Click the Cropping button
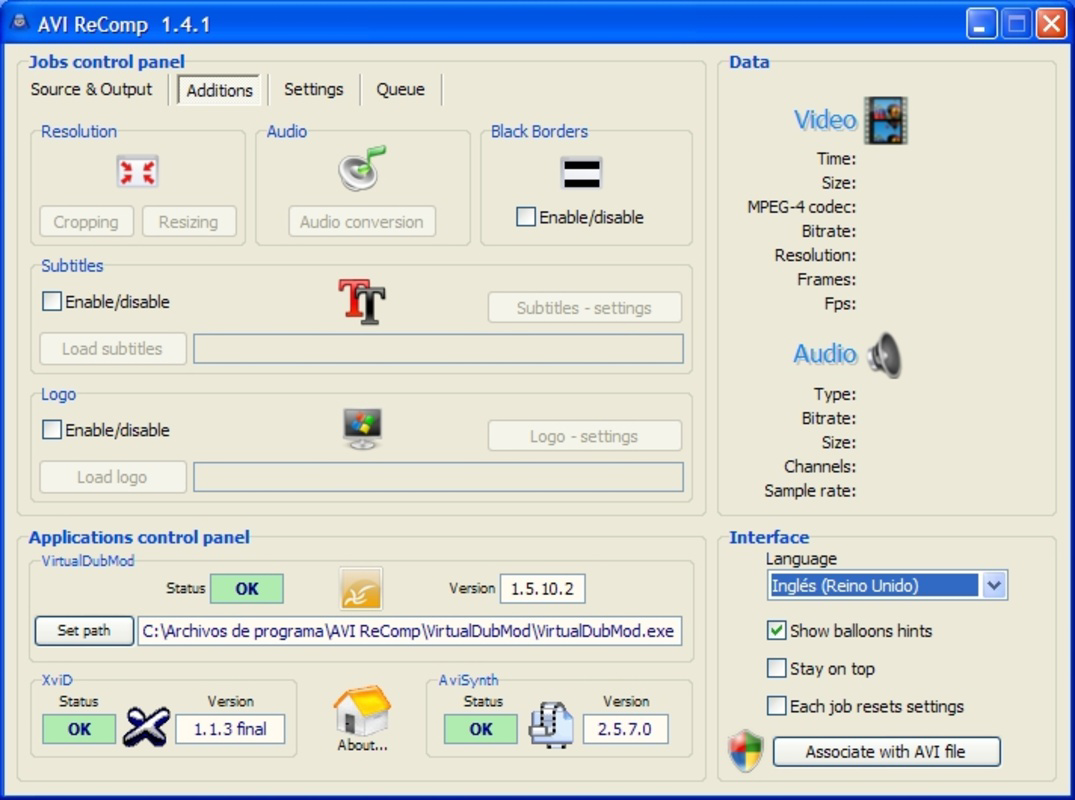Screen dimensions: 1075x800 [x=86, y=222]
